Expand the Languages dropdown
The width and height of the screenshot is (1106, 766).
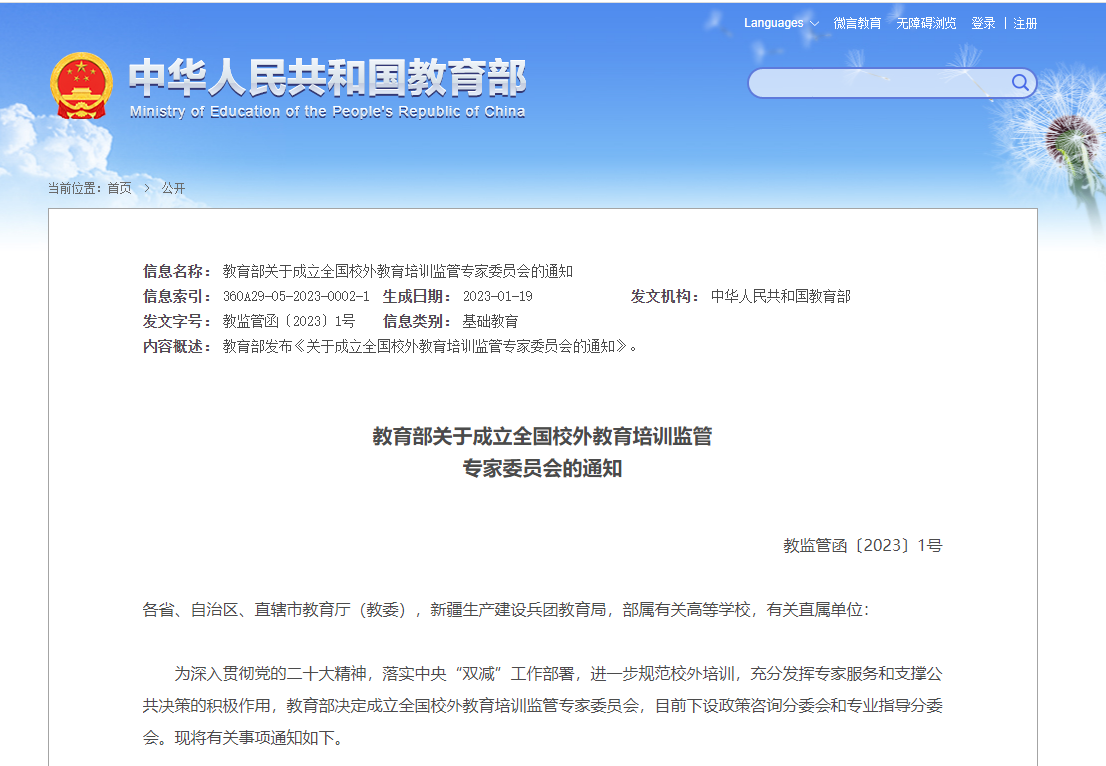(781, 23)
